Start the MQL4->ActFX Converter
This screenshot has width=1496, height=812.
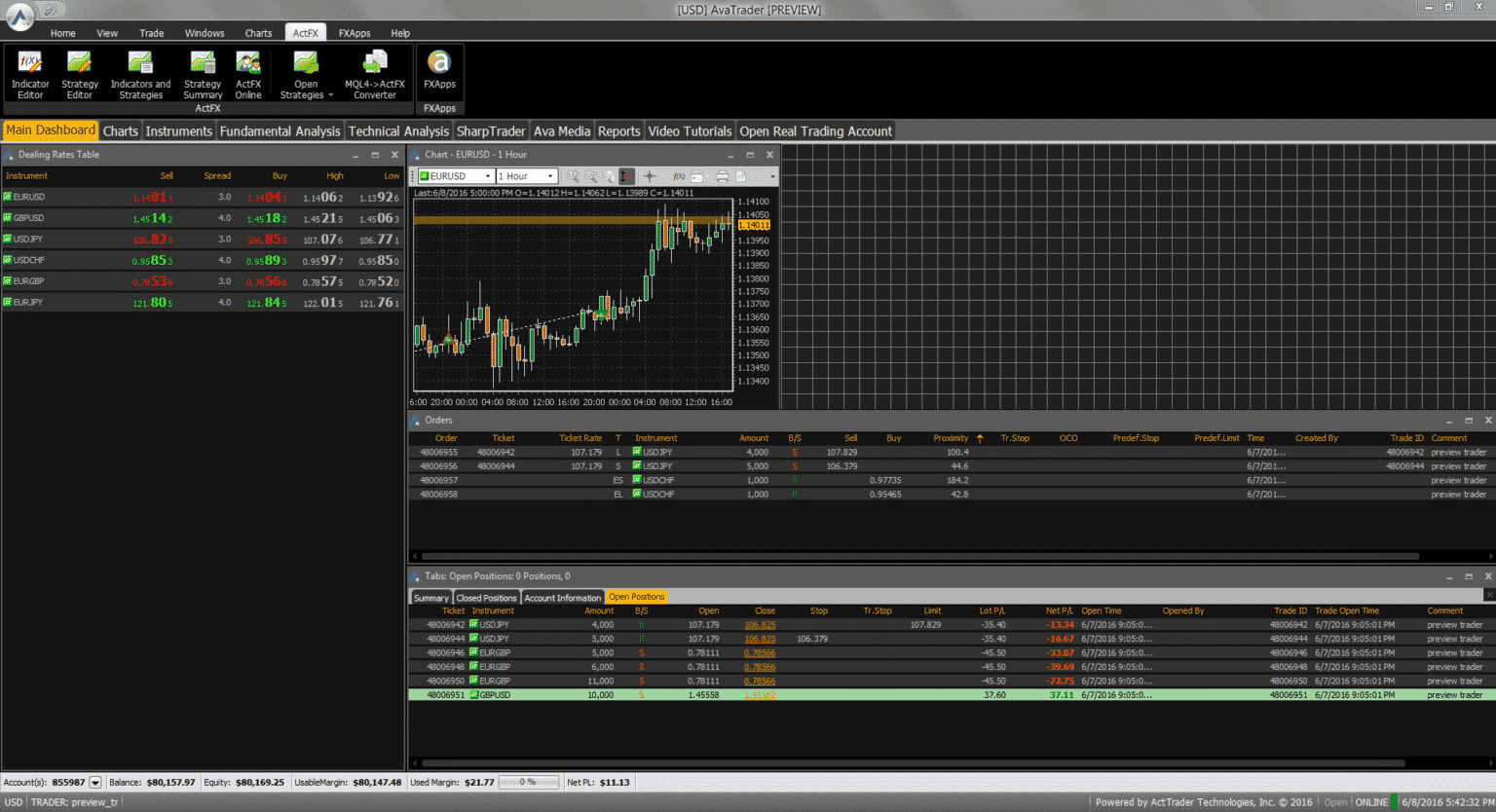[x=376, y=73]
